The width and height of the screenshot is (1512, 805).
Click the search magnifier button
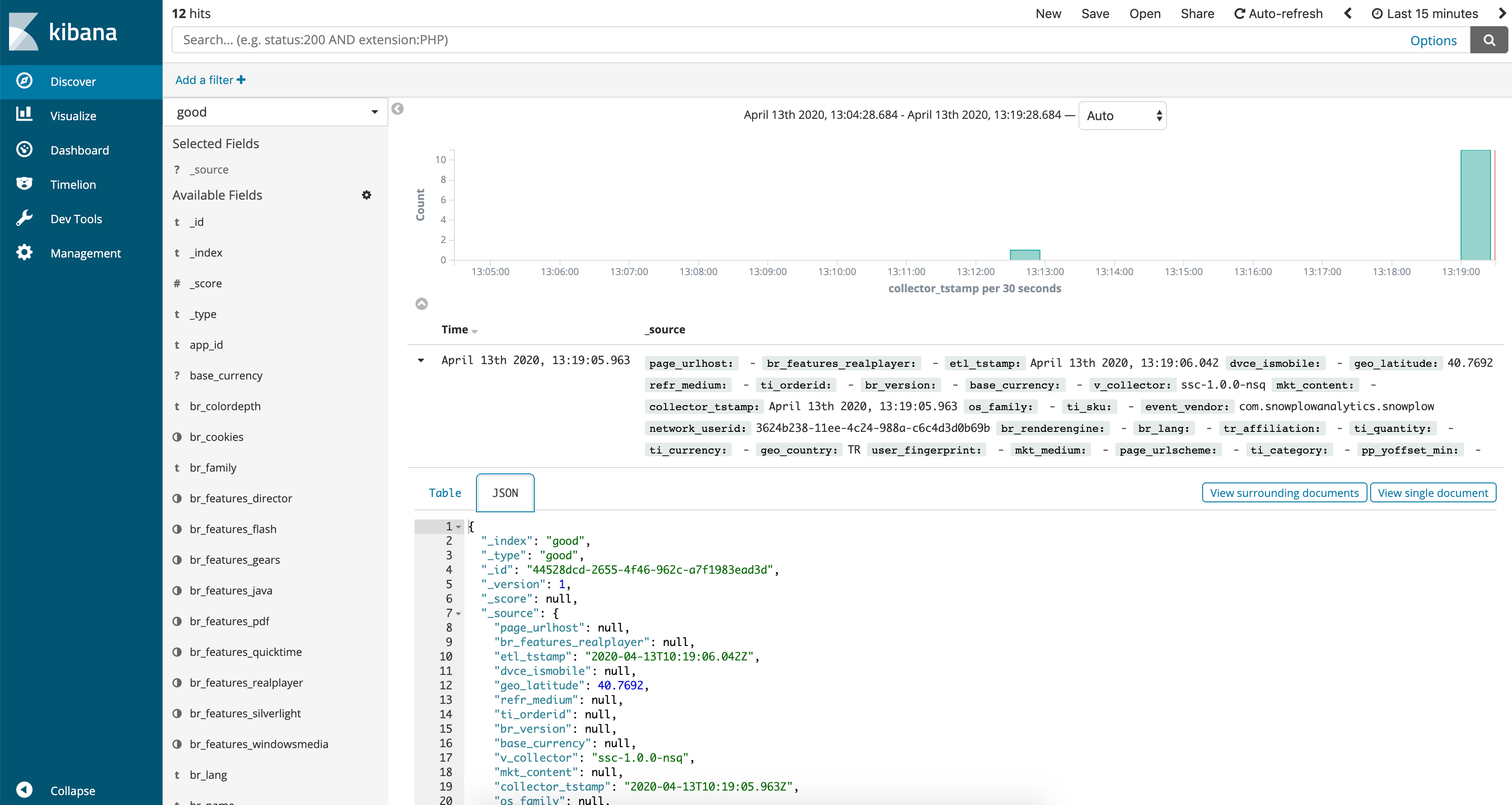click(x=1489, y=40)
